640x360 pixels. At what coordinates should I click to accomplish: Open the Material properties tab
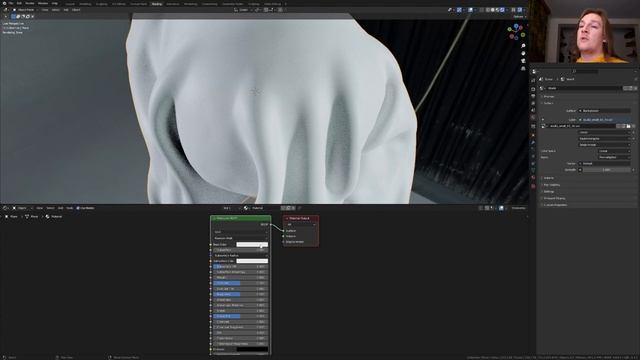[533, 178]
